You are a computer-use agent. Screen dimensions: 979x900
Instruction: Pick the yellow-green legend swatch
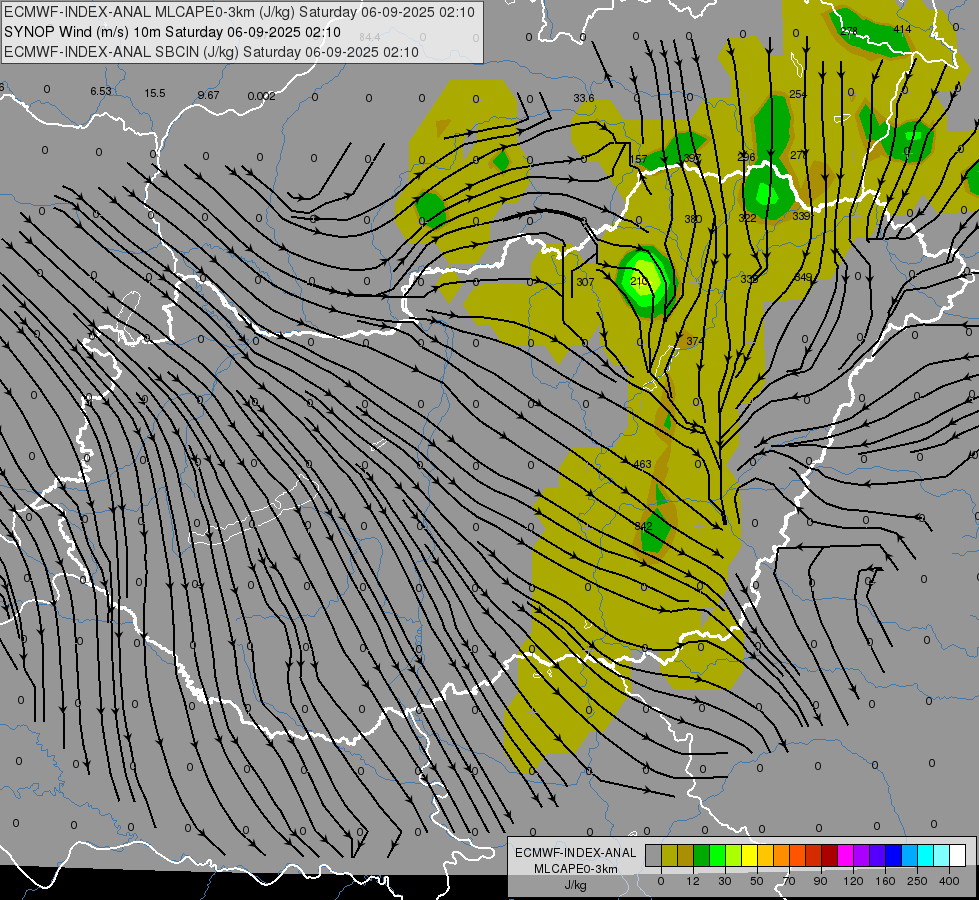click(x=734, y=855)
